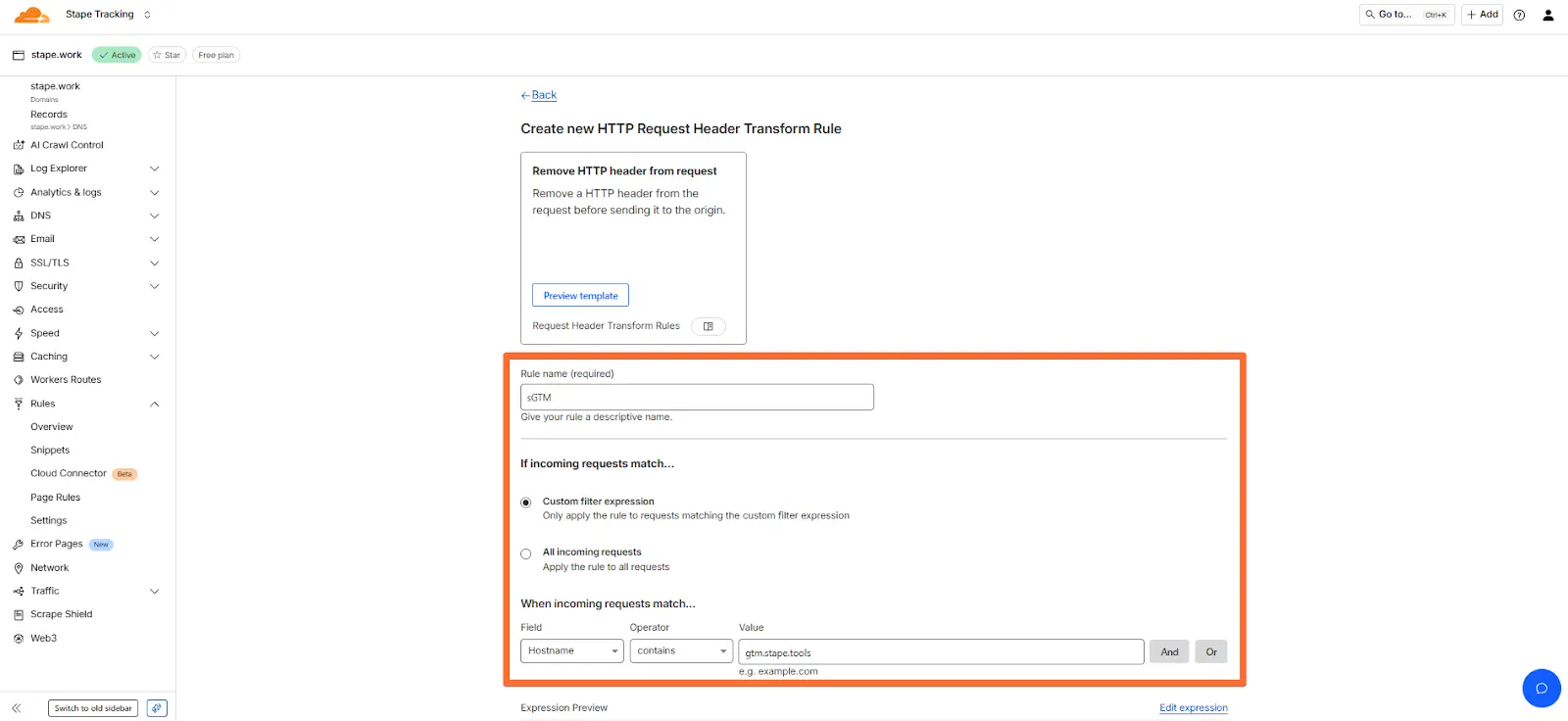Go to Snippets under Rules
Image resolution: width=1568 pixels, height=721 pixels.
[50, 451]
